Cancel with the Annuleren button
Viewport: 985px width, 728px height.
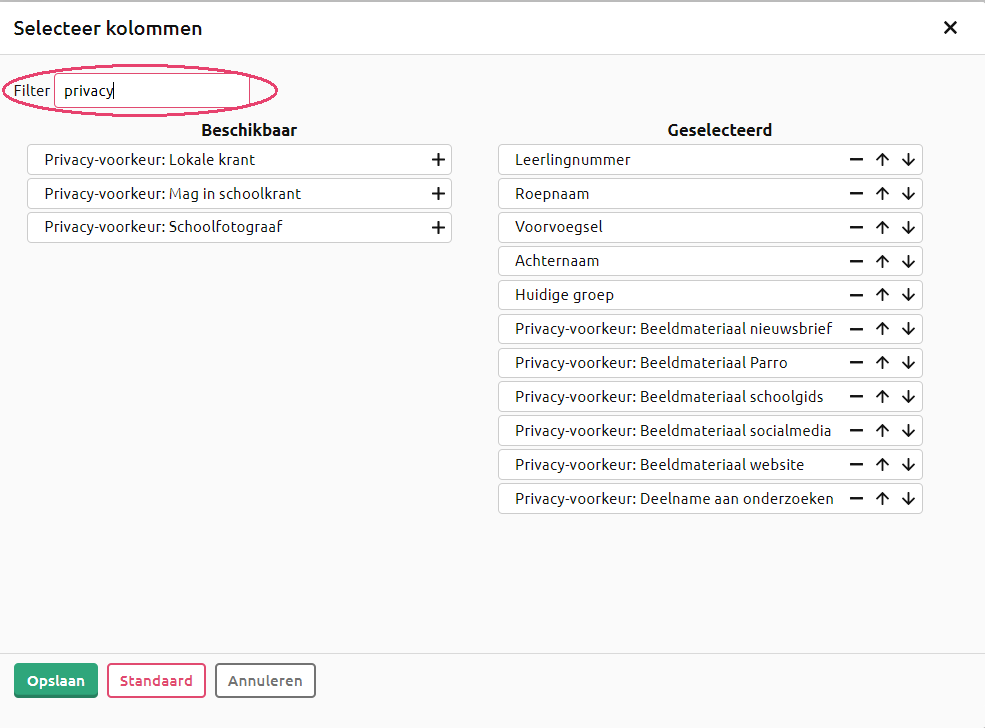pyautogui.click(x=265, y=680)
